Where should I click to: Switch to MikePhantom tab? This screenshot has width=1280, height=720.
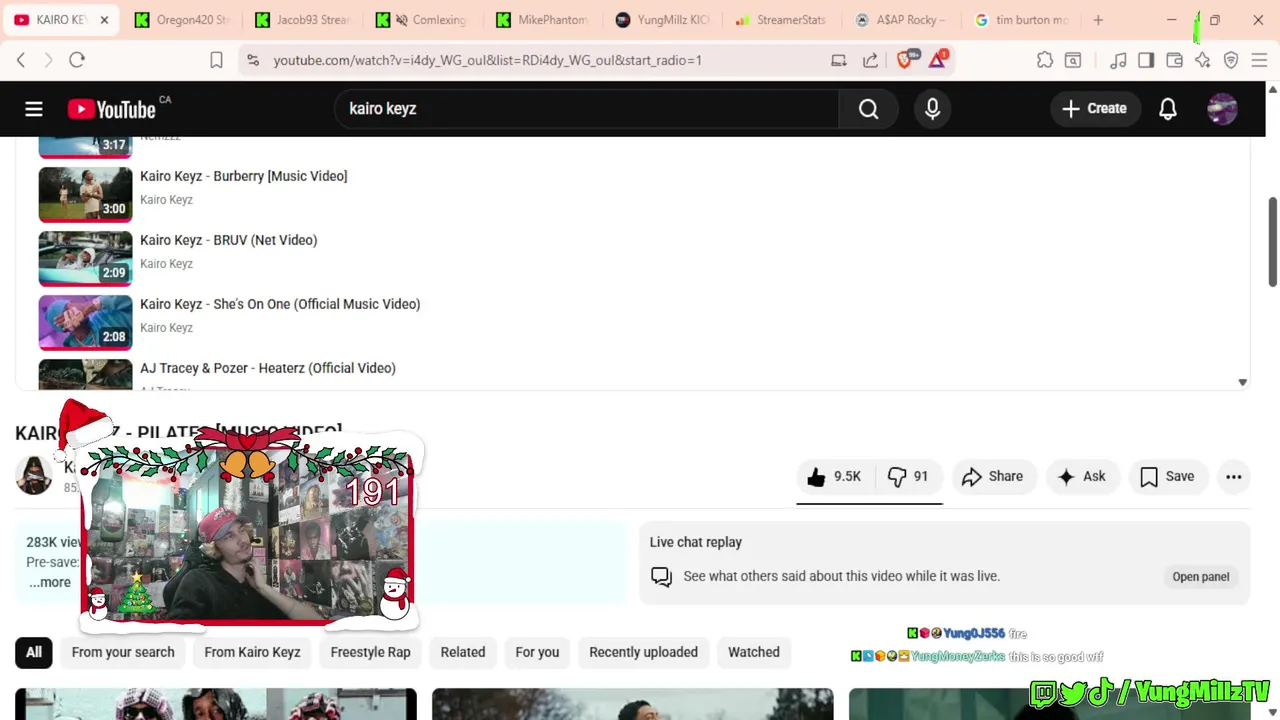click(542, 20)
